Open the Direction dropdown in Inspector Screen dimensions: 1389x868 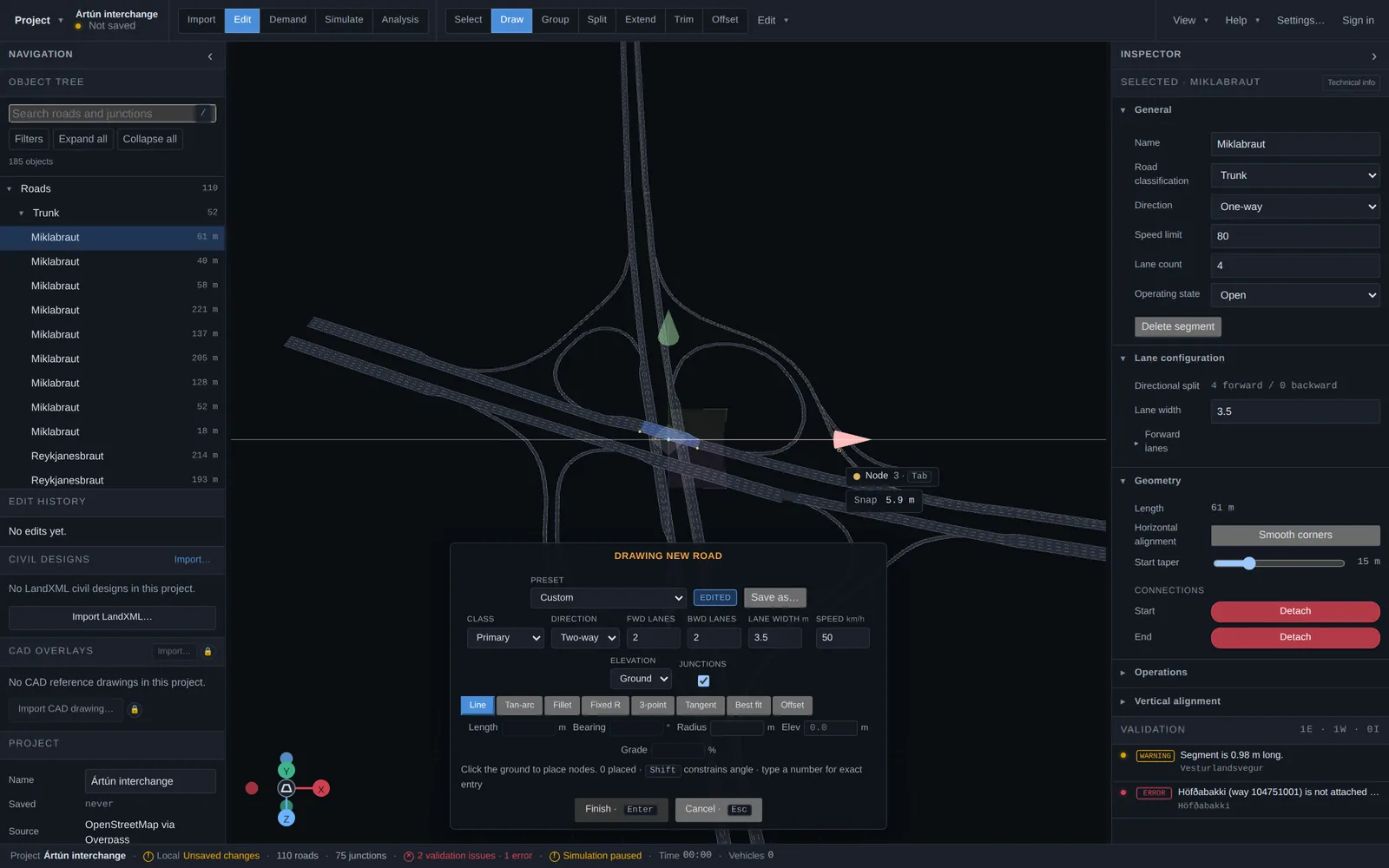1295,207
